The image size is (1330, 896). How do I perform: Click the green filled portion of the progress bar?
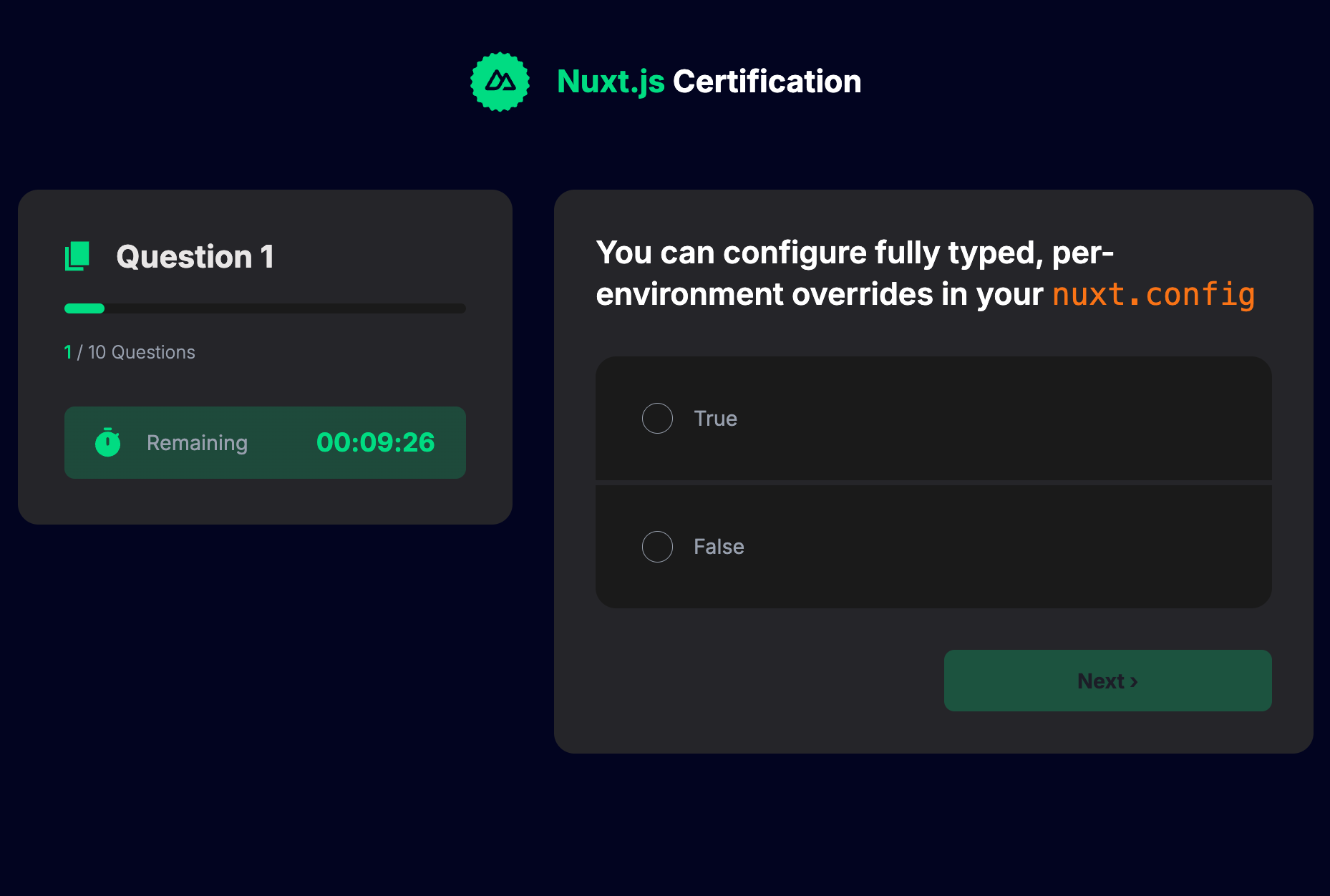tap(84, 308)
